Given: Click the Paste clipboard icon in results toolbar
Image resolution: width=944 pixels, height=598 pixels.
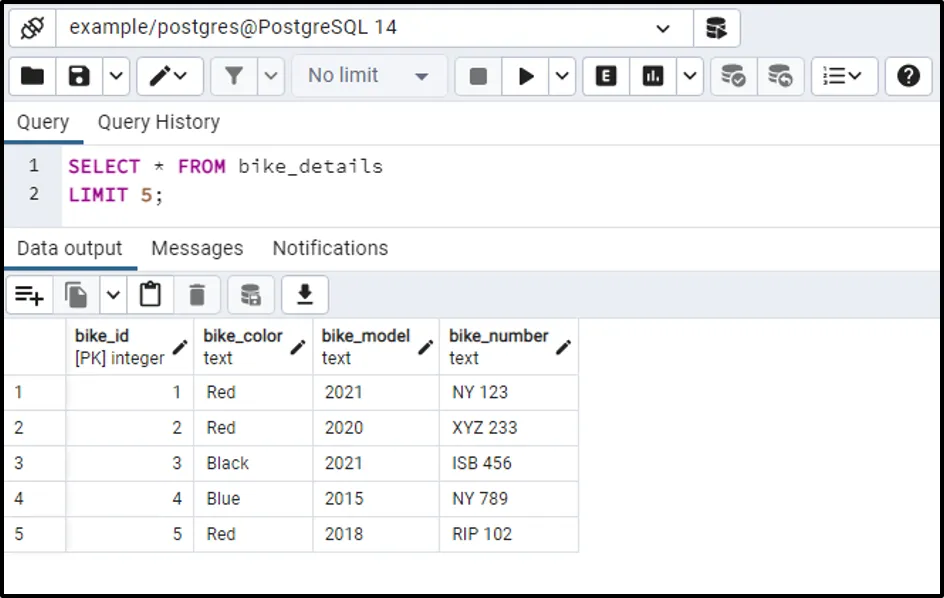Looking at the screenshot, I should point(150,295).
